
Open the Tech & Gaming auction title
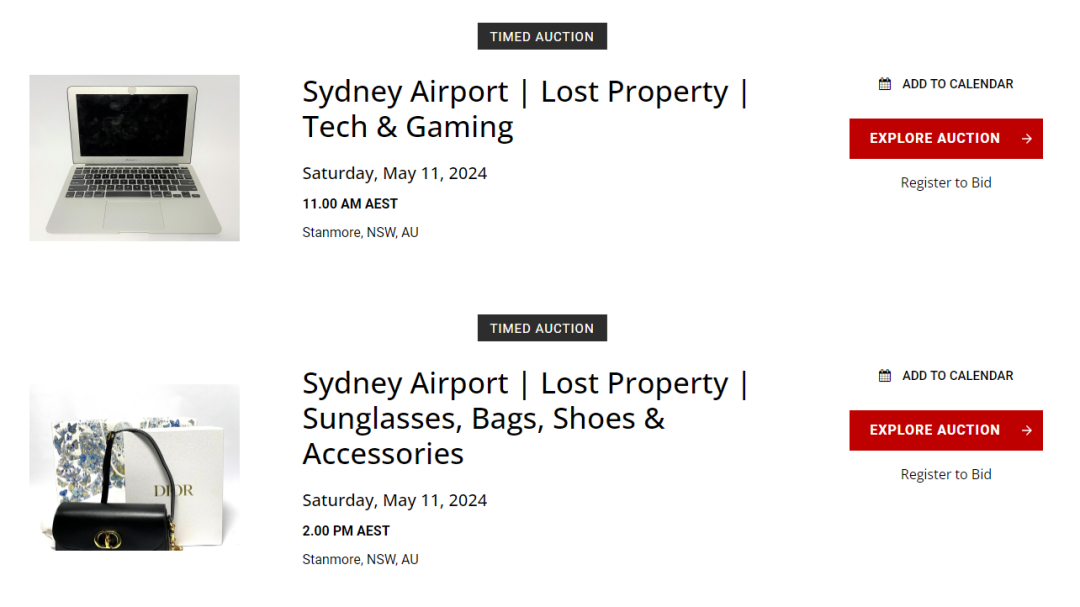pos(525,109)
